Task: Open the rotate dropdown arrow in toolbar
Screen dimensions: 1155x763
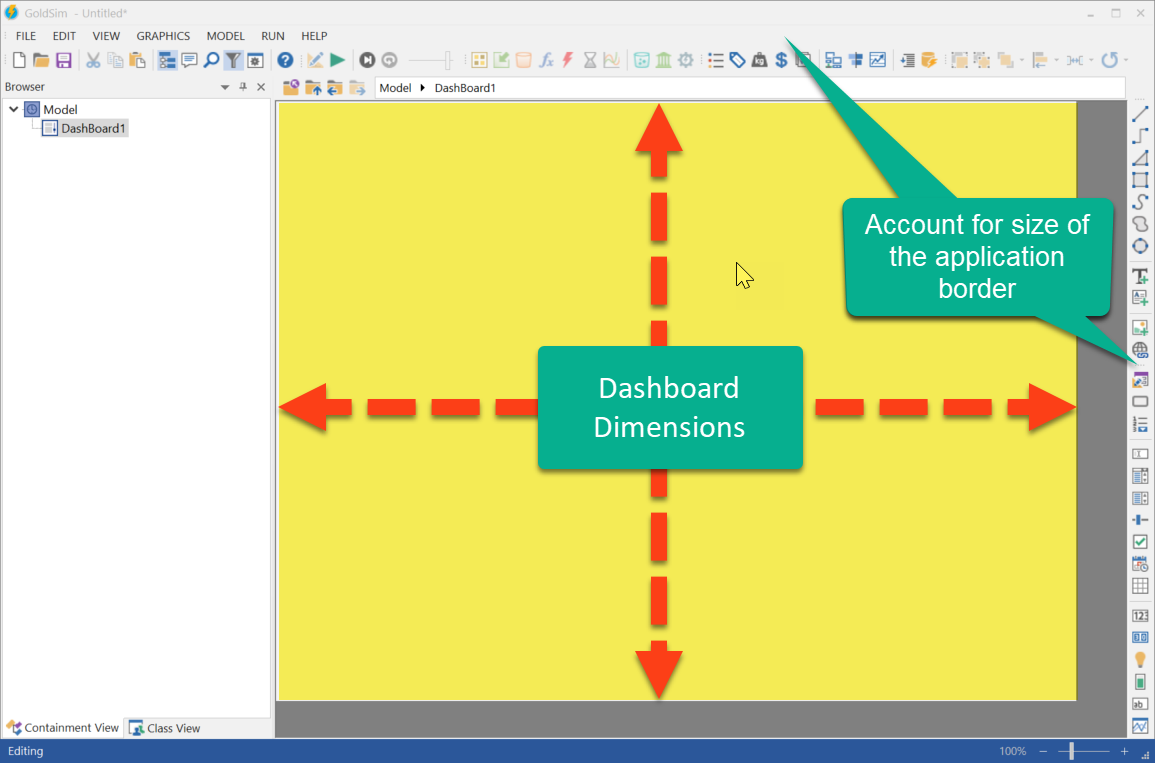Action: click(x=1125, y=60)
